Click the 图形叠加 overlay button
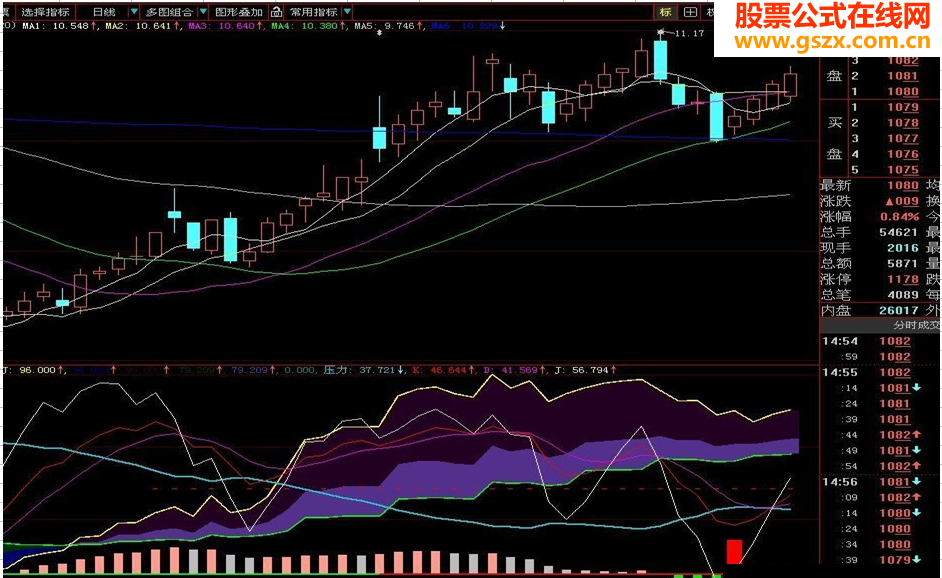942x578 pixels. pyautogui.click(x=239, y=12)
